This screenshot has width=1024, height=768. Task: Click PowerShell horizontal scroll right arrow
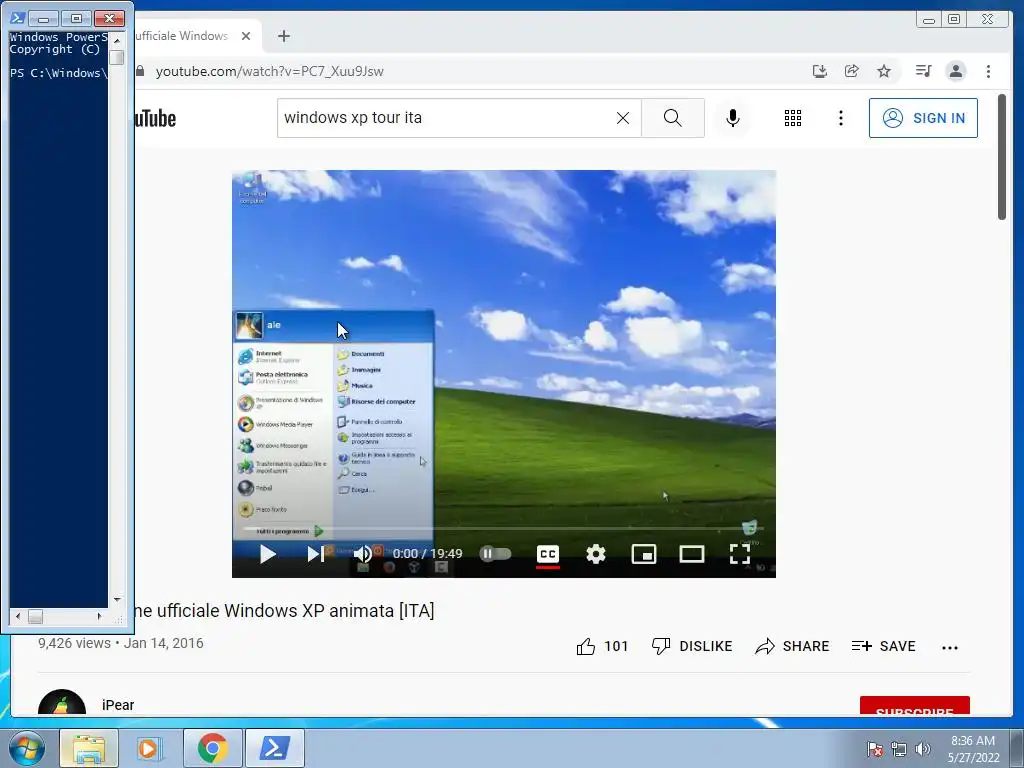(x=99, y=616)
